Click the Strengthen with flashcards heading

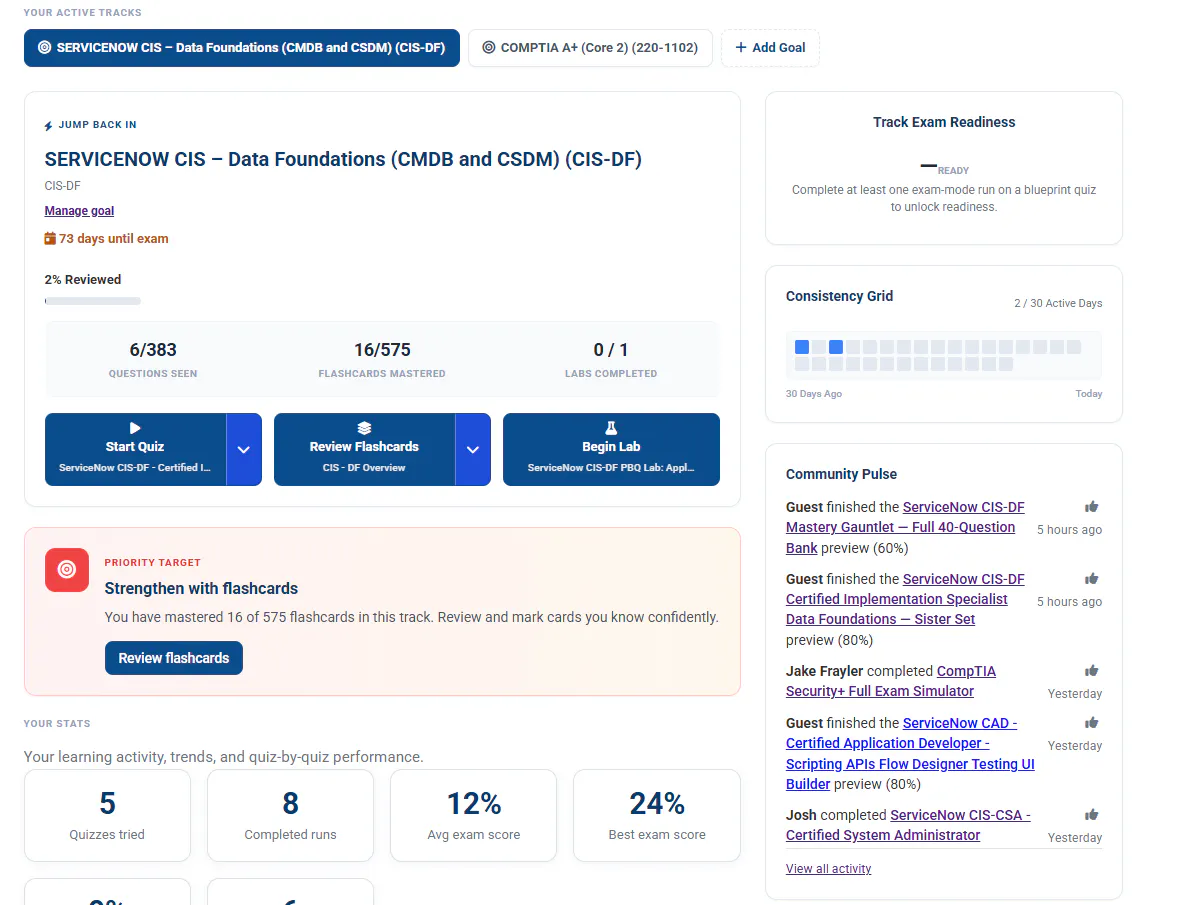click(x=201, y=588)
